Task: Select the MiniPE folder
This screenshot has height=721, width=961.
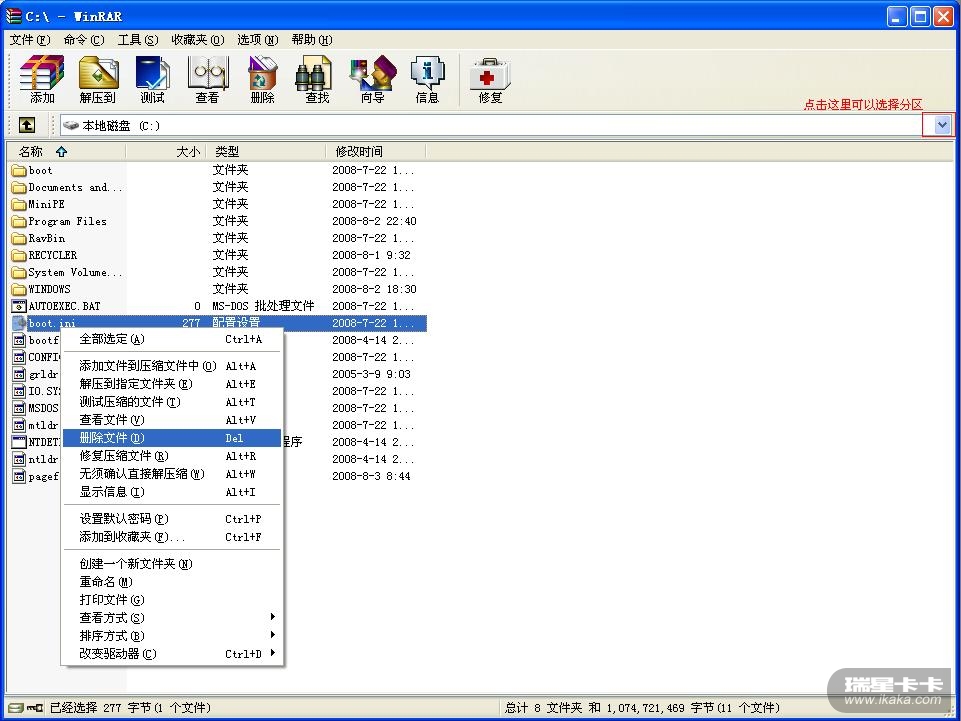Action: click(x=38, y=204)
